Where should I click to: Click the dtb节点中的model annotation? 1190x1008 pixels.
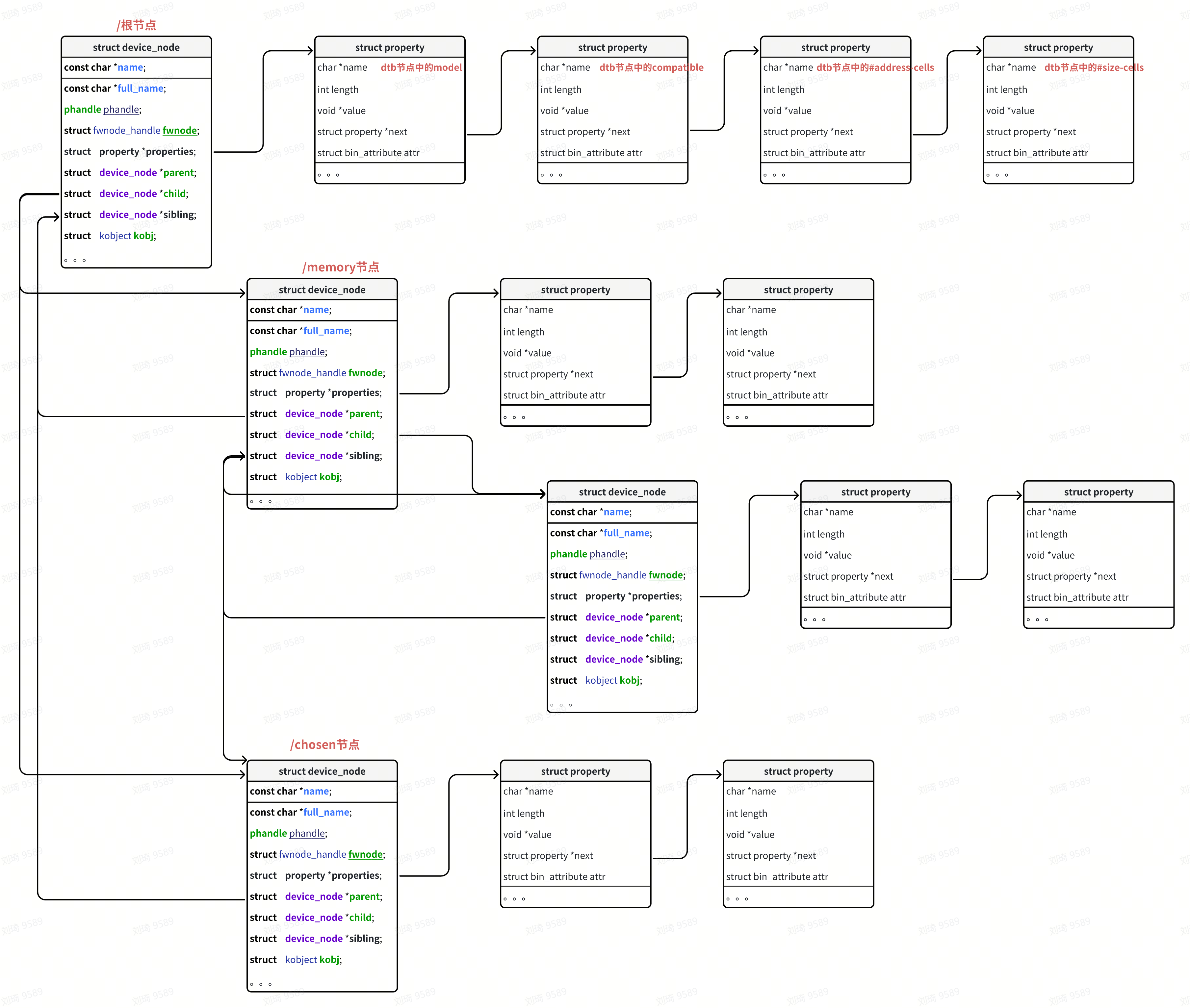[x=421, y=67]
